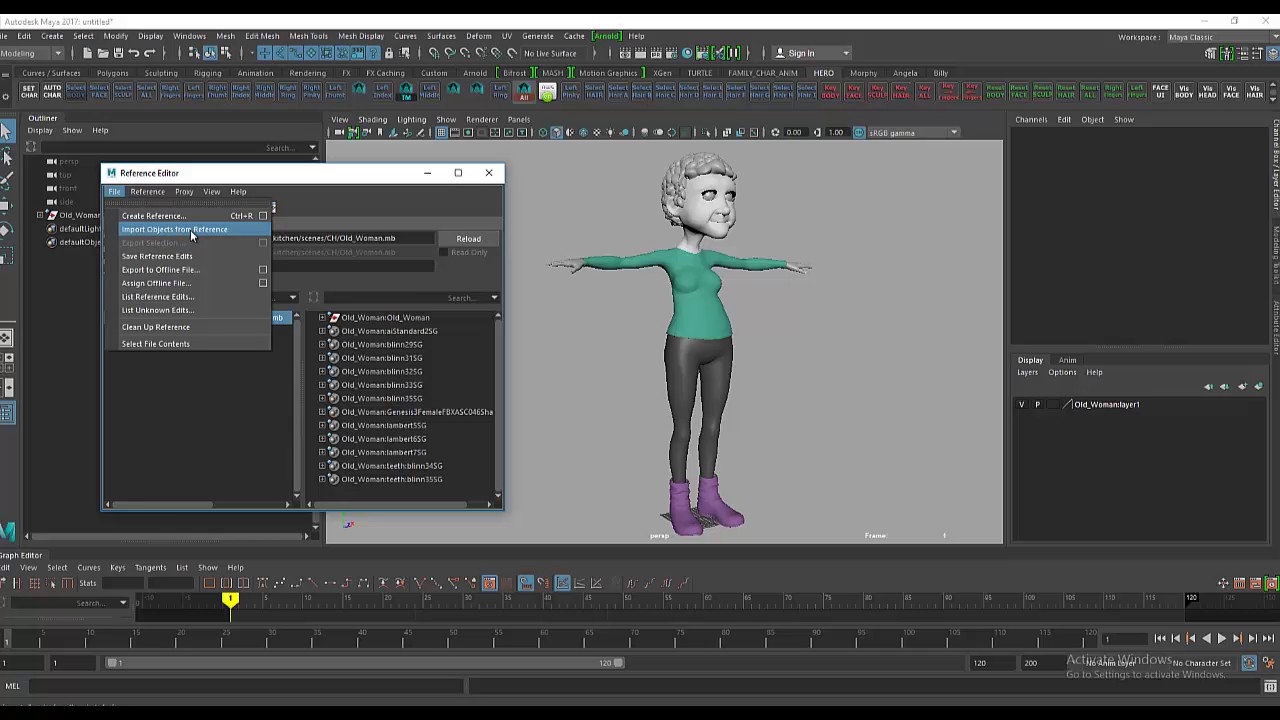Click the Redo arrow icon in status line

150,53
